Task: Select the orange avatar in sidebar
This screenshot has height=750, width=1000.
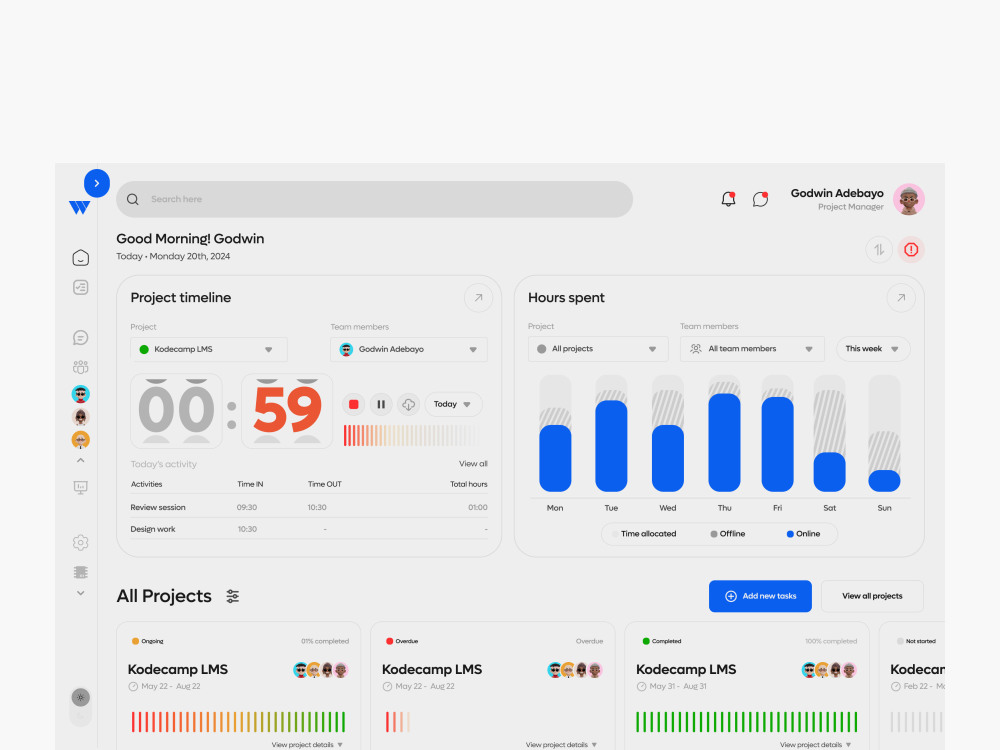Action: tap(80, 439)
